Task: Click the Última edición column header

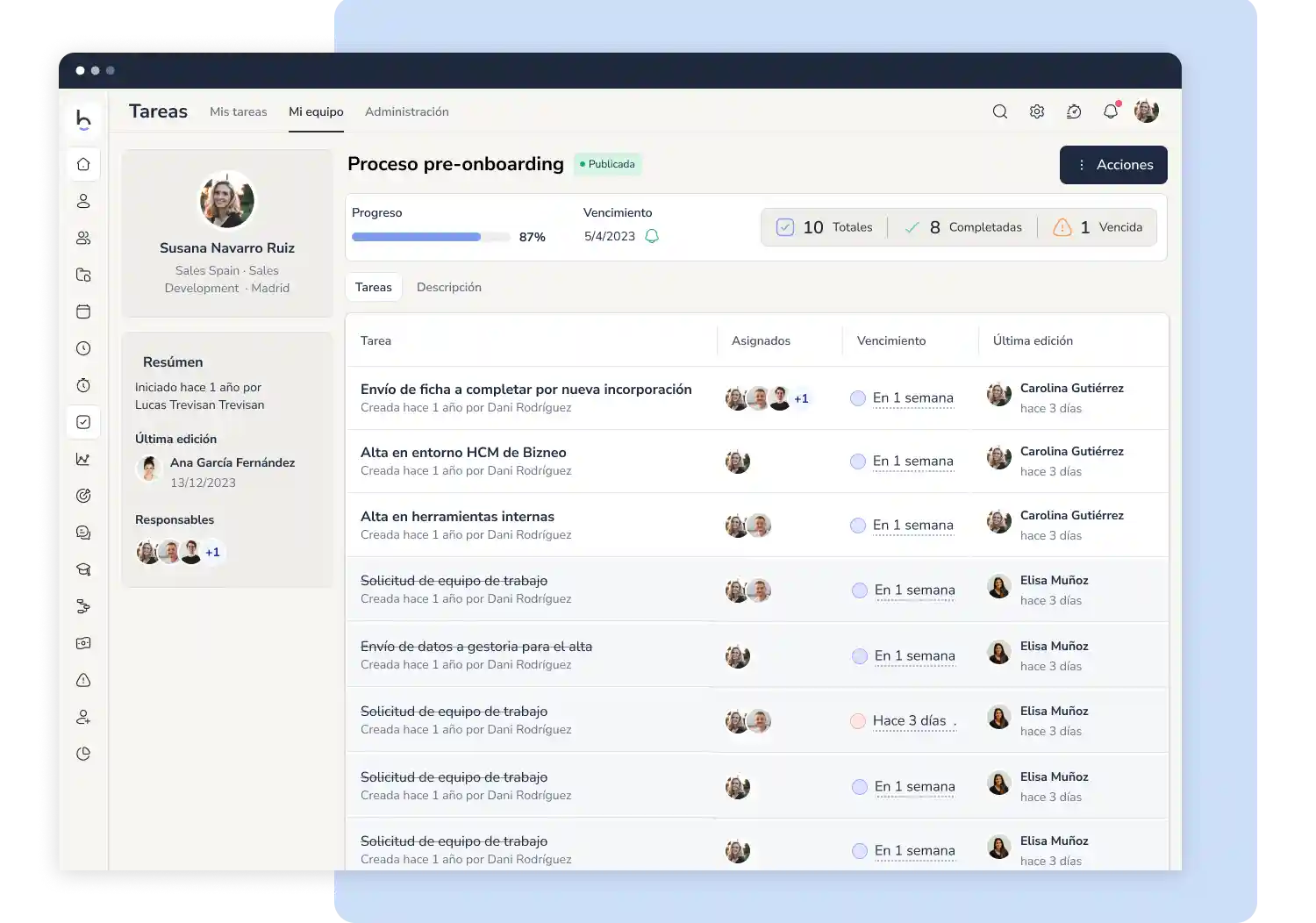Action: 1033,340
